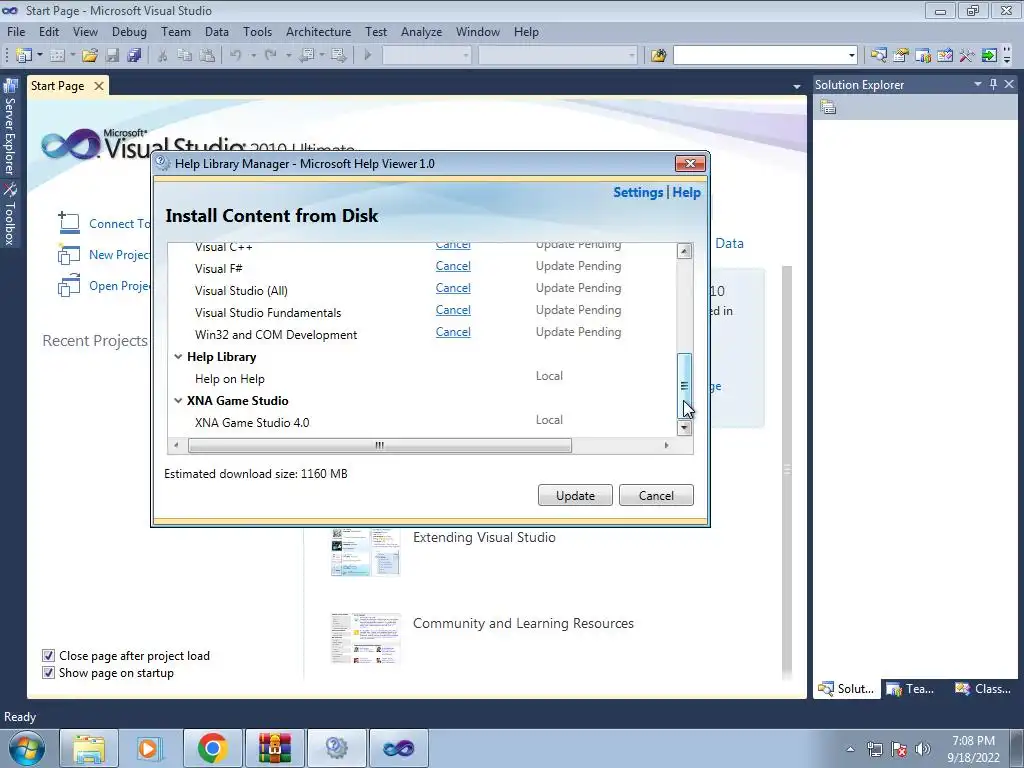Open WinRAR from the taskbar
The height and width of the screenshot is (768, 1024).
pos(274,748)
